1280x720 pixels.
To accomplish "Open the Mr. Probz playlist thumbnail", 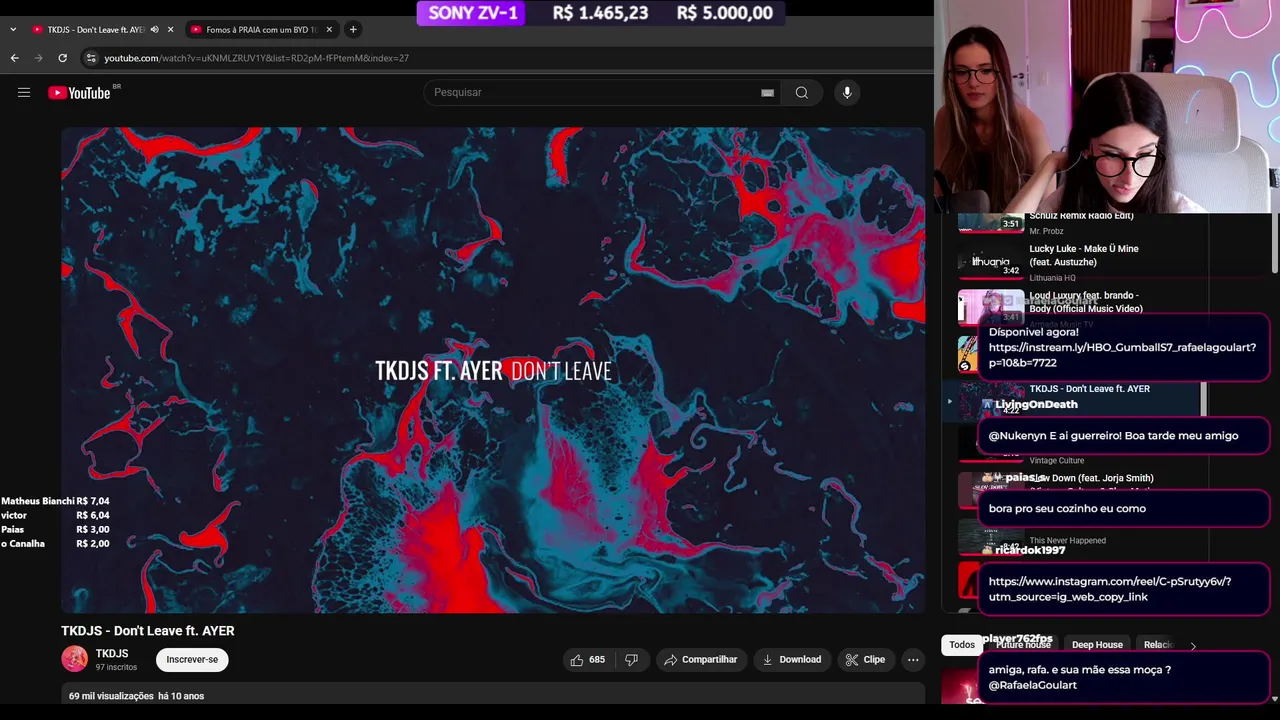I will [x=991, y=221].
